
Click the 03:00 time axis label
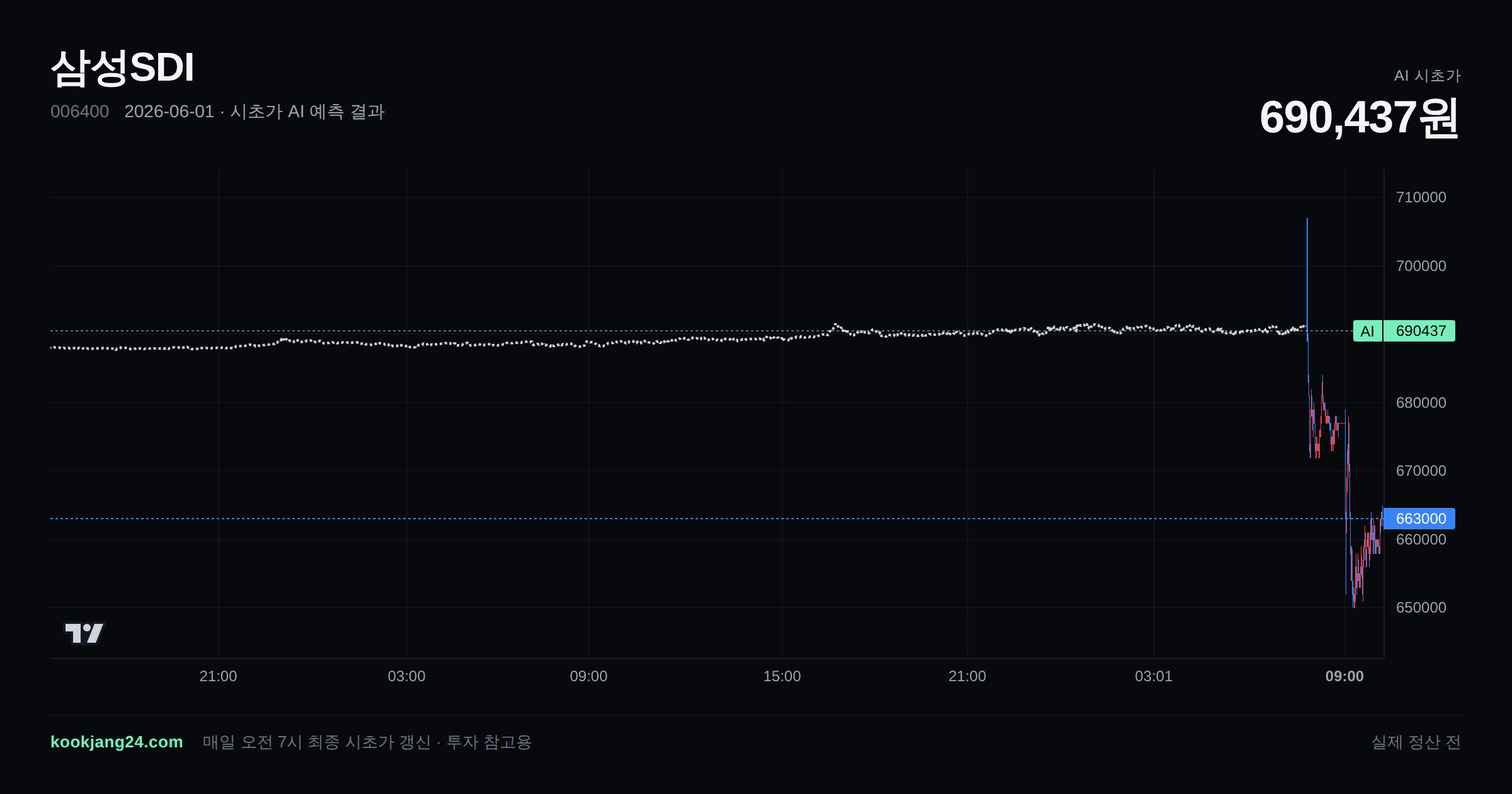point(406,676)
